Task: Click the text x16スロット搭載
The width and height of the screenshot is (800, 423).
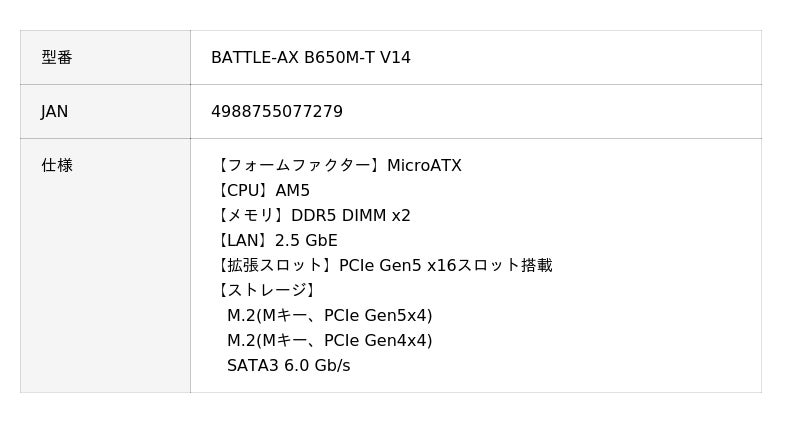Action: (490, 265)
